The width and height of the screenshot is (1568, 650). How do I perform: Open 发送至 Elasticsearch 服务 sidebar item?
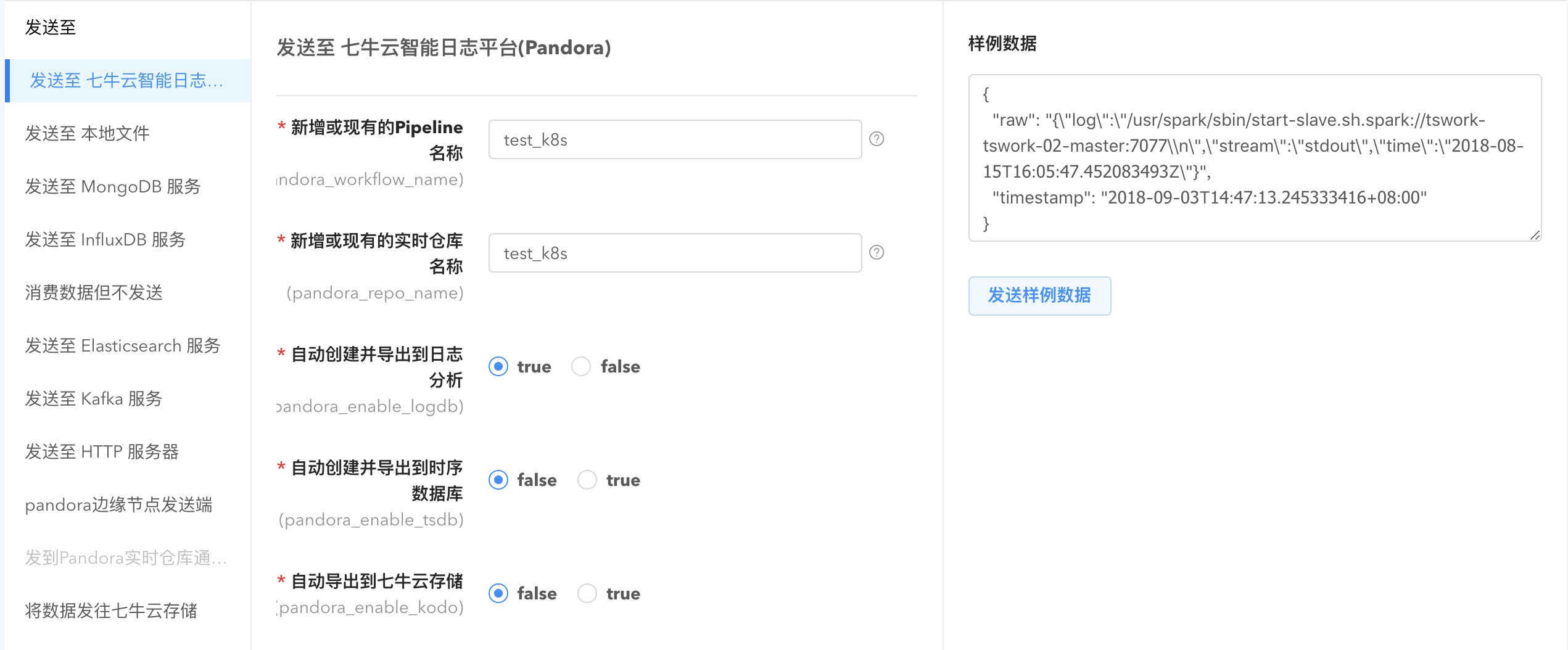pyautogui.click(x=128, y=345)
